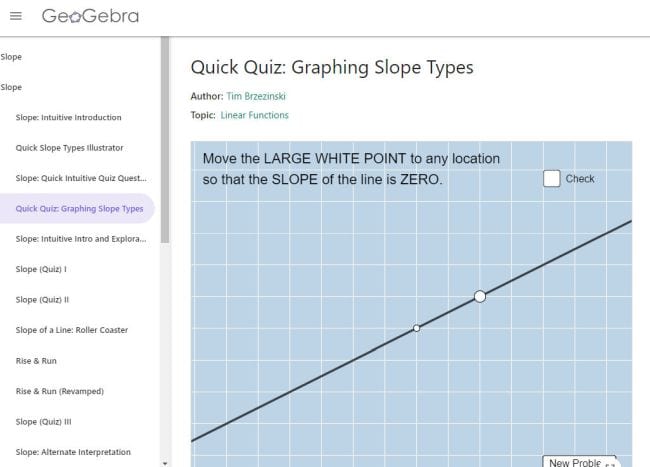Click the New Problem button
Viewport: 650px width, 467px height.
[x=575, y=462]
